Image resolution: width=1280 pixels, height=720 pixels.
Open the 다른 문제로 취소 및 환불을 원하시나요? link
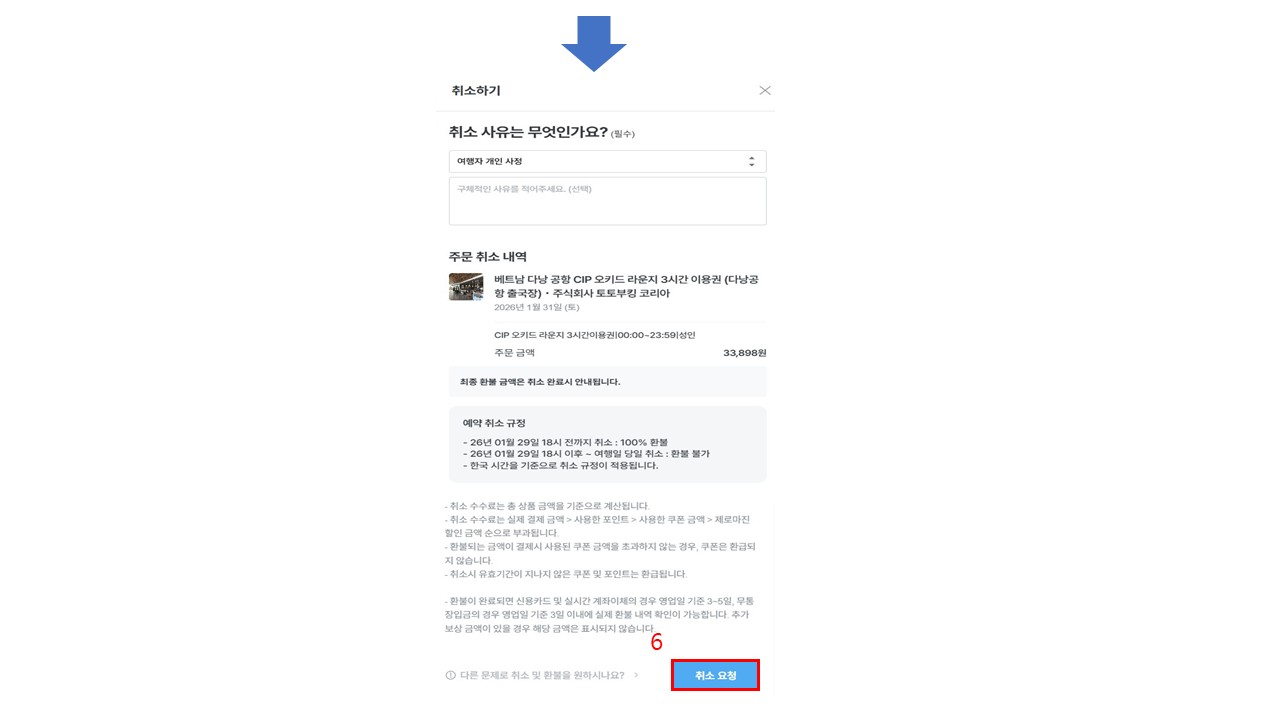(x=542, y=675)
